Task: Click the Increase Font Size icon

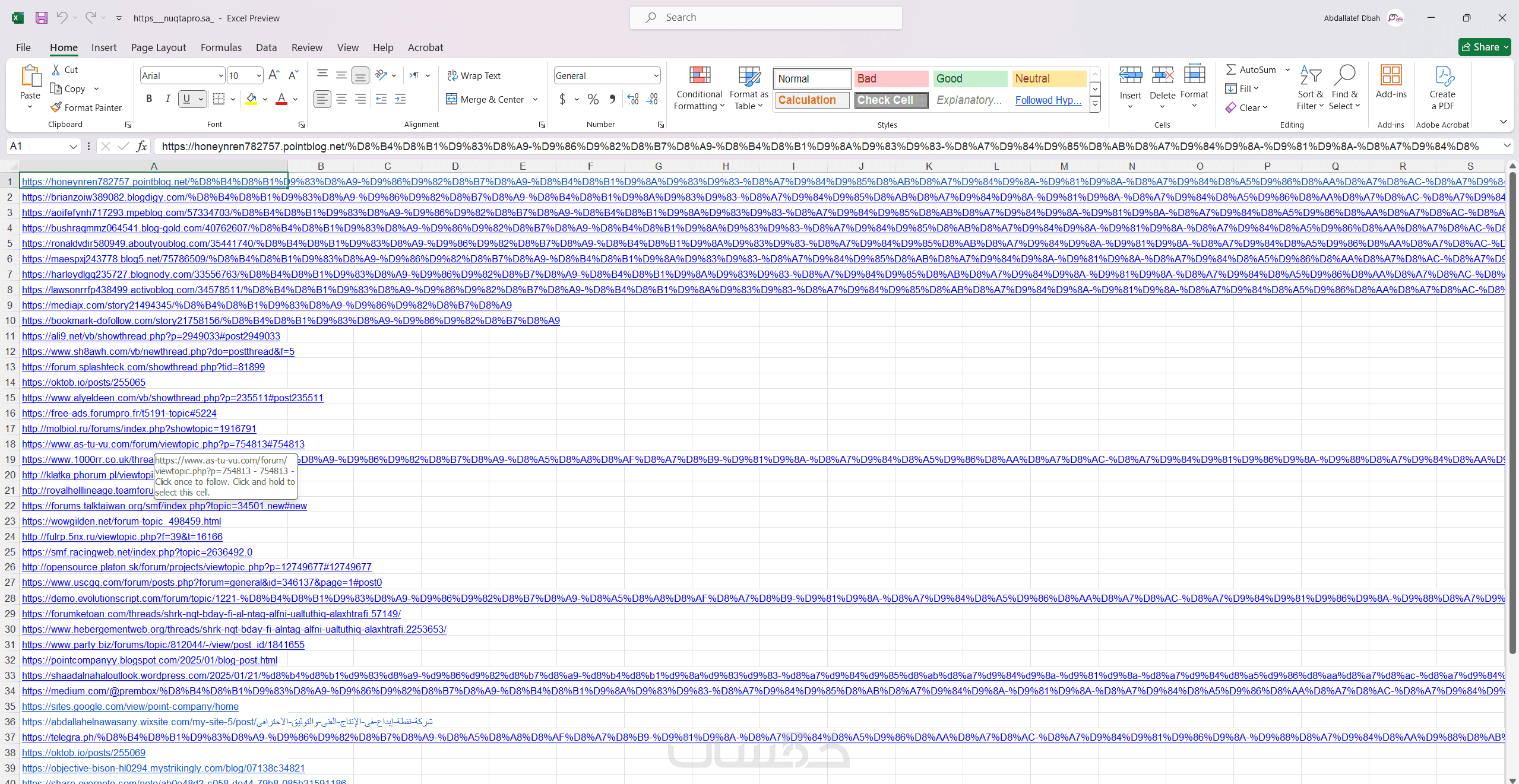Action: [273, 75]
